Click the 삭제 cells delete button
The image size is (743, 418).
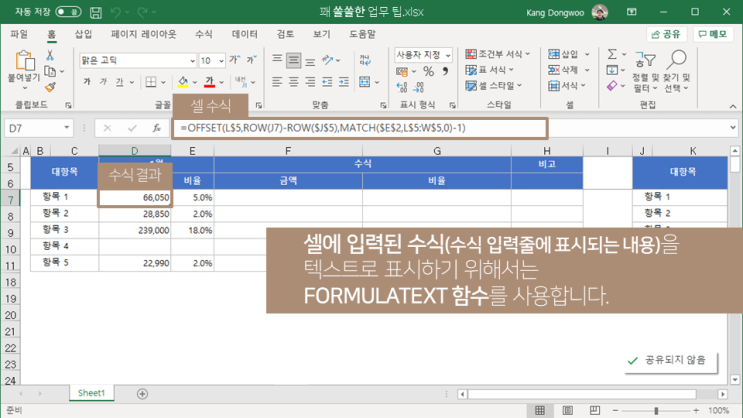(x=563, y=70)
